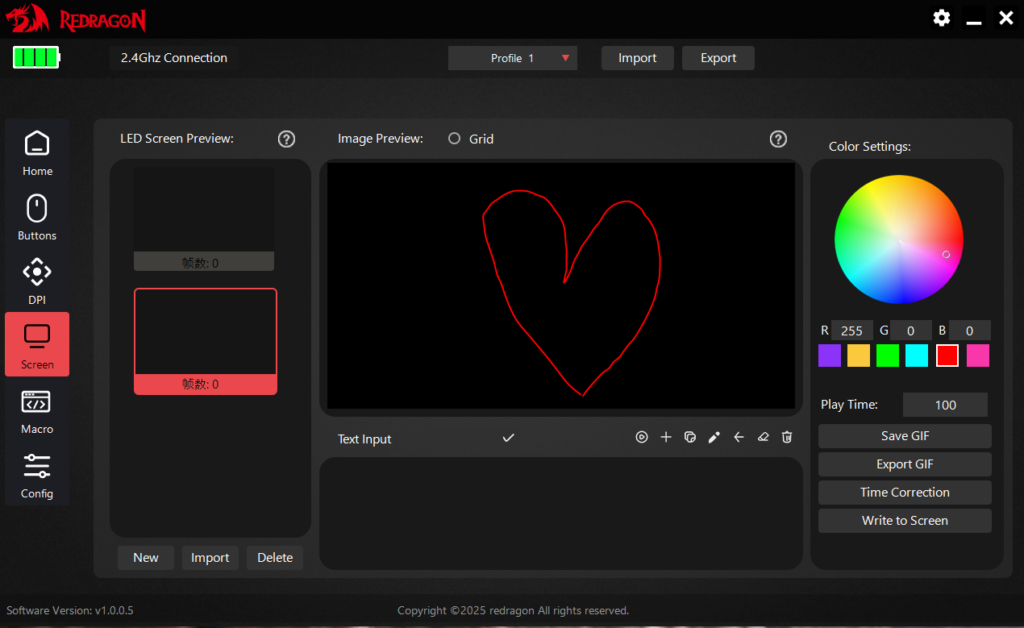Image resolution: width=1024 pixels, height=628 pixels.
Task: Enable the Grid radio option
Action: (x=454, y=139)
